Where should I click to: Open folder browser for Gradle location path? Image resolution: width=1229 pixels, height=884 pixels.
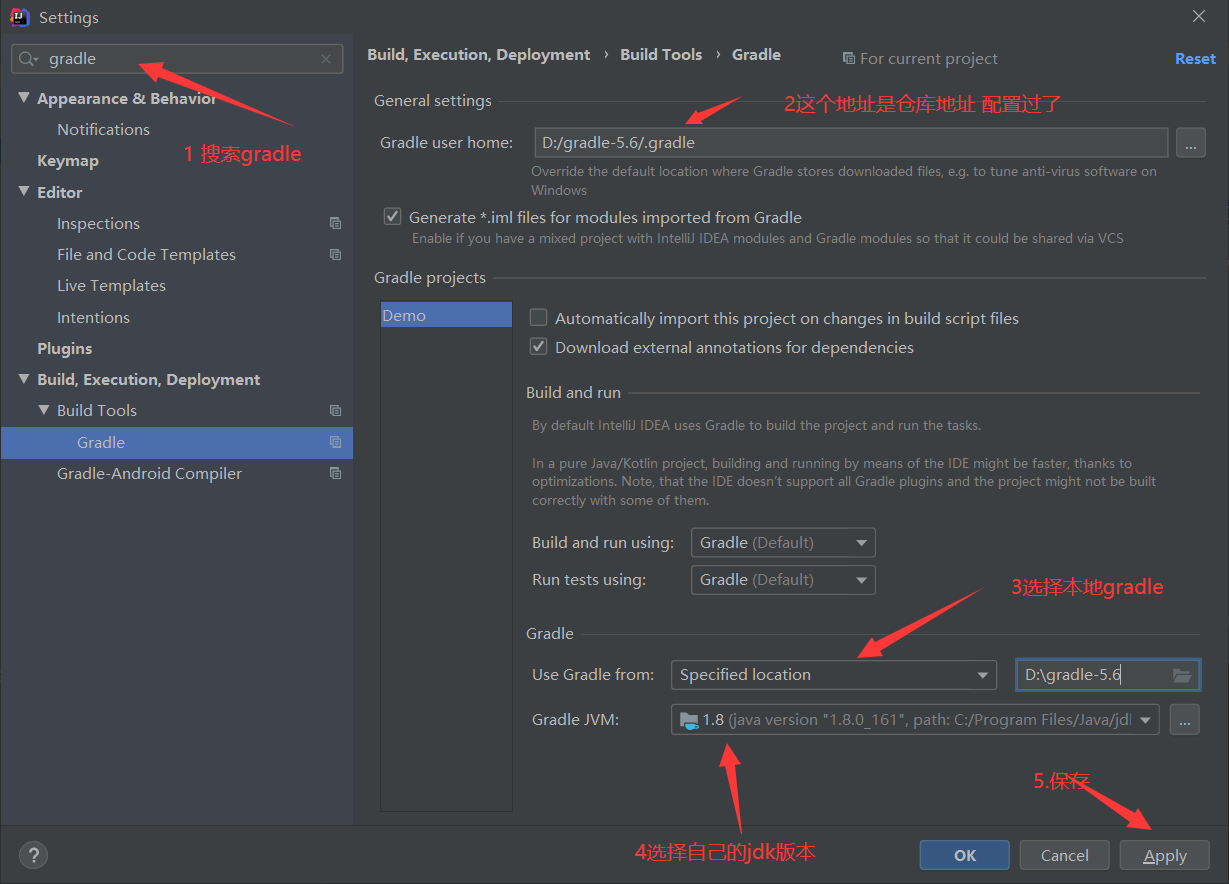tap(1182, 675)
